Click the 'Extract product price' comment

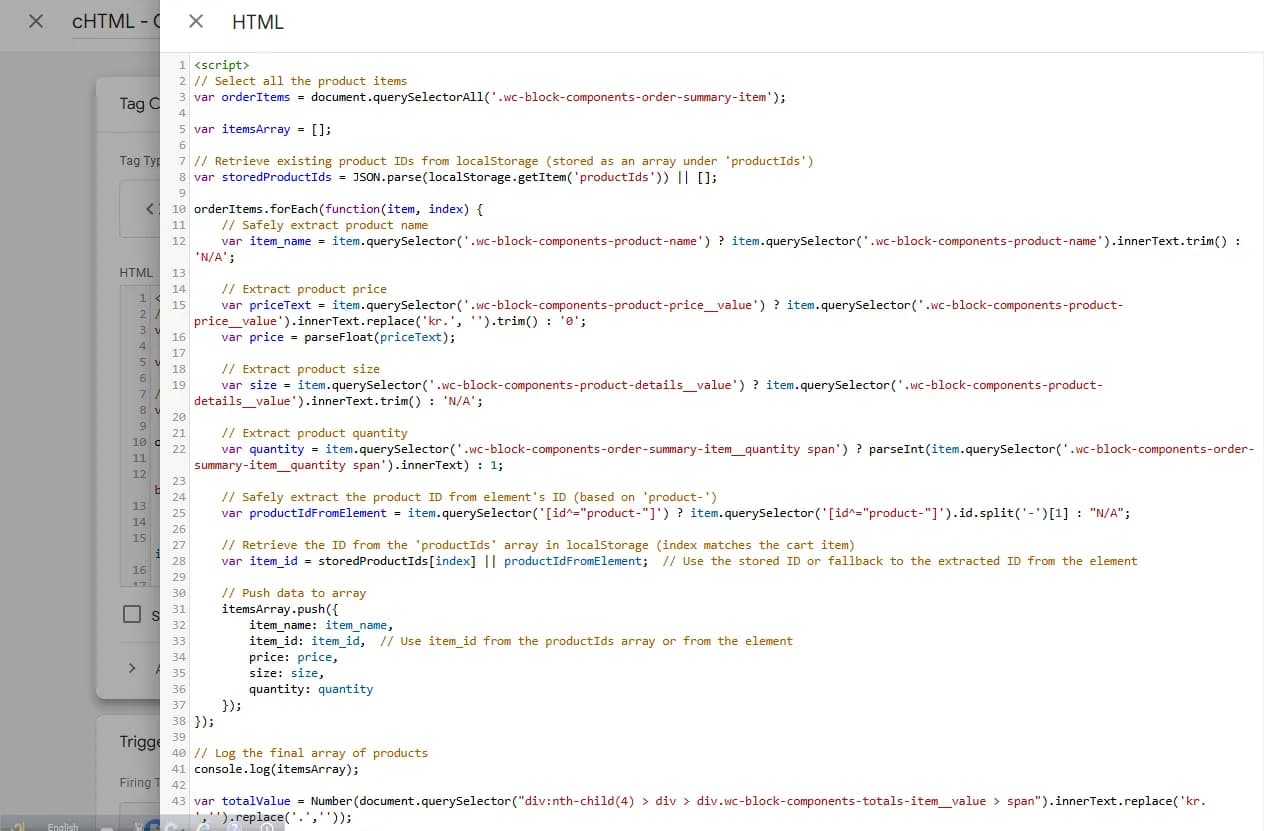[x=304, y=289]
